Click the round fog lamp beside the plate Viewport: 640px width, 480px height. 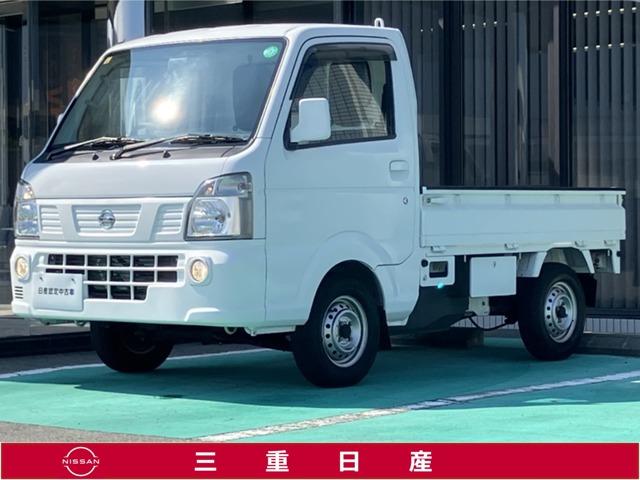(22, 267)
